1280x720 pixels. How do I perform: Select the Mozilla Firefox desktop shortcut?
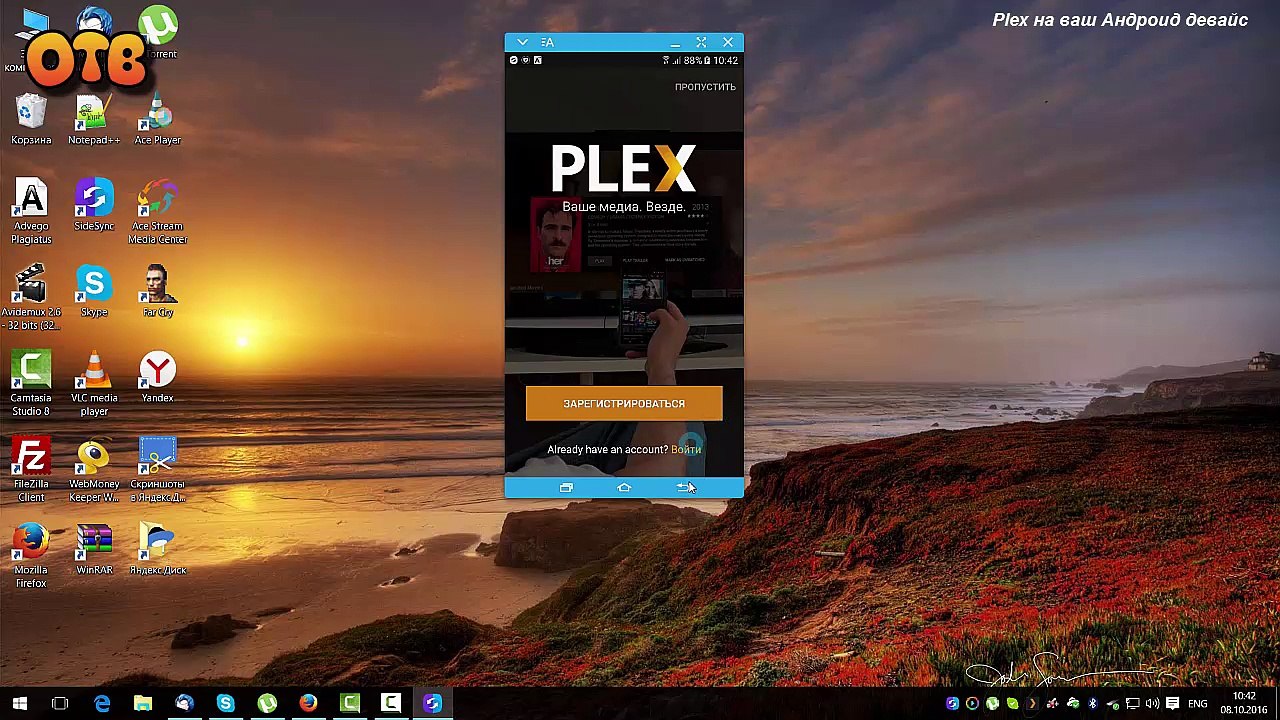31,556
